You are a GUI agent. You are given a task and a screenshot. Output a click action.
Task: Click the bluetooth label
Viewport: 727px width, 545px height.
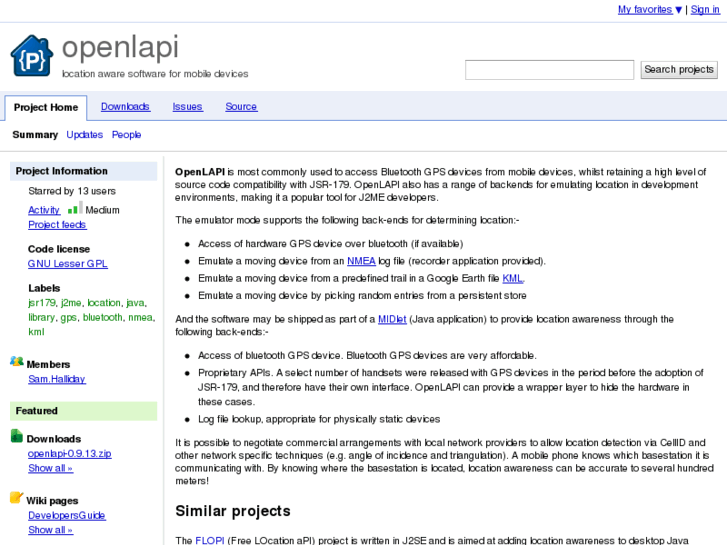pyautogui.click(x=103, y=317)
